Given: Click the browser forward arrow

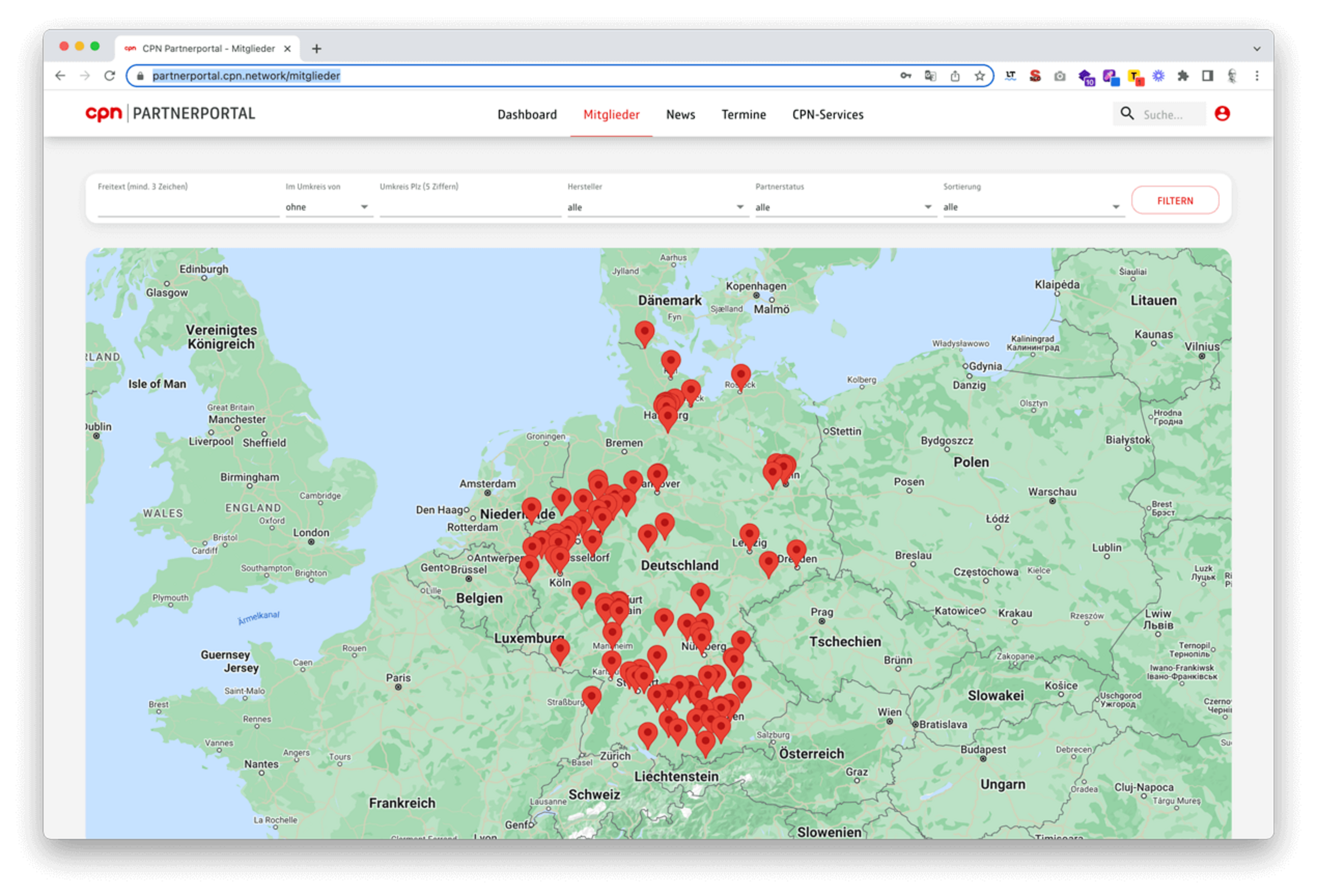Looking at the screenshot, I should [x=85, y=75].
